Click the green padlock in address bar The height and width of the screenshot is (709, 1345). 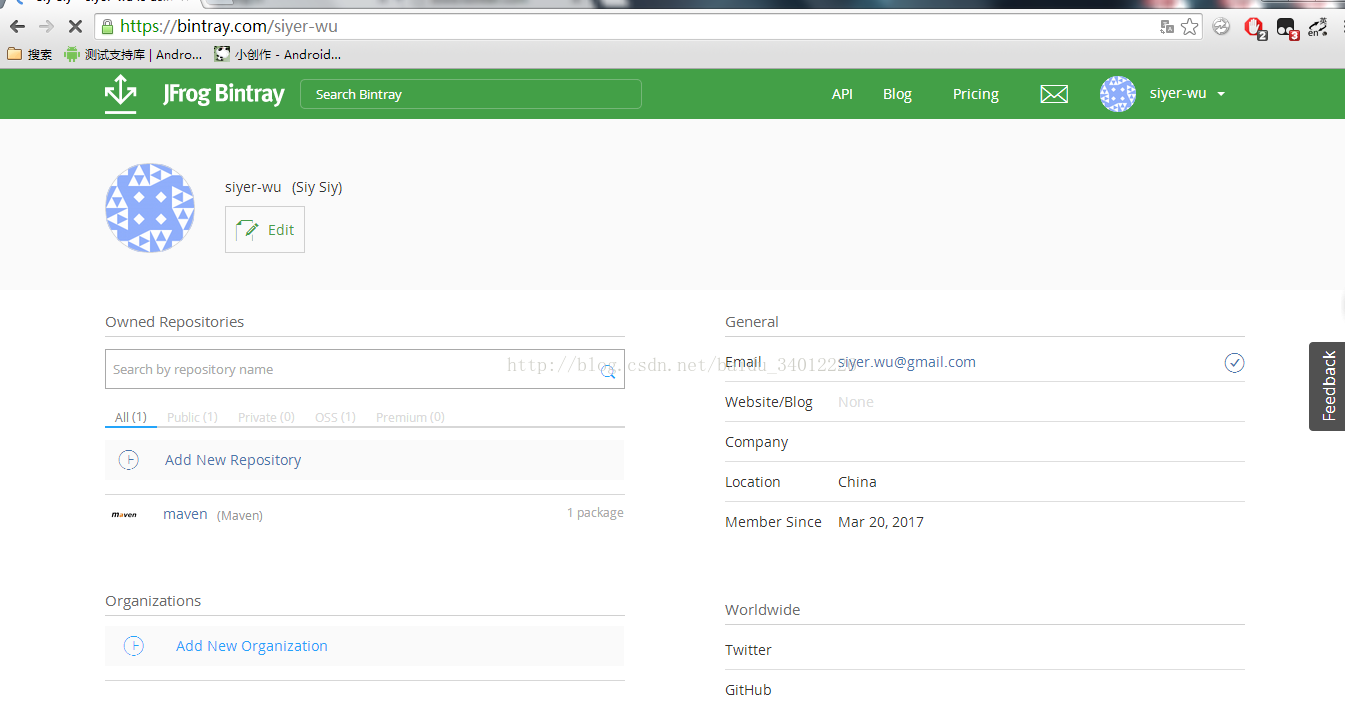pyautogui.click(x=107, y=27)
